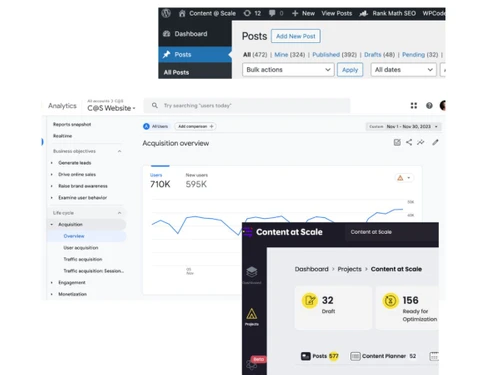Click the search magnifier icon in Analytics

[155, 105]
